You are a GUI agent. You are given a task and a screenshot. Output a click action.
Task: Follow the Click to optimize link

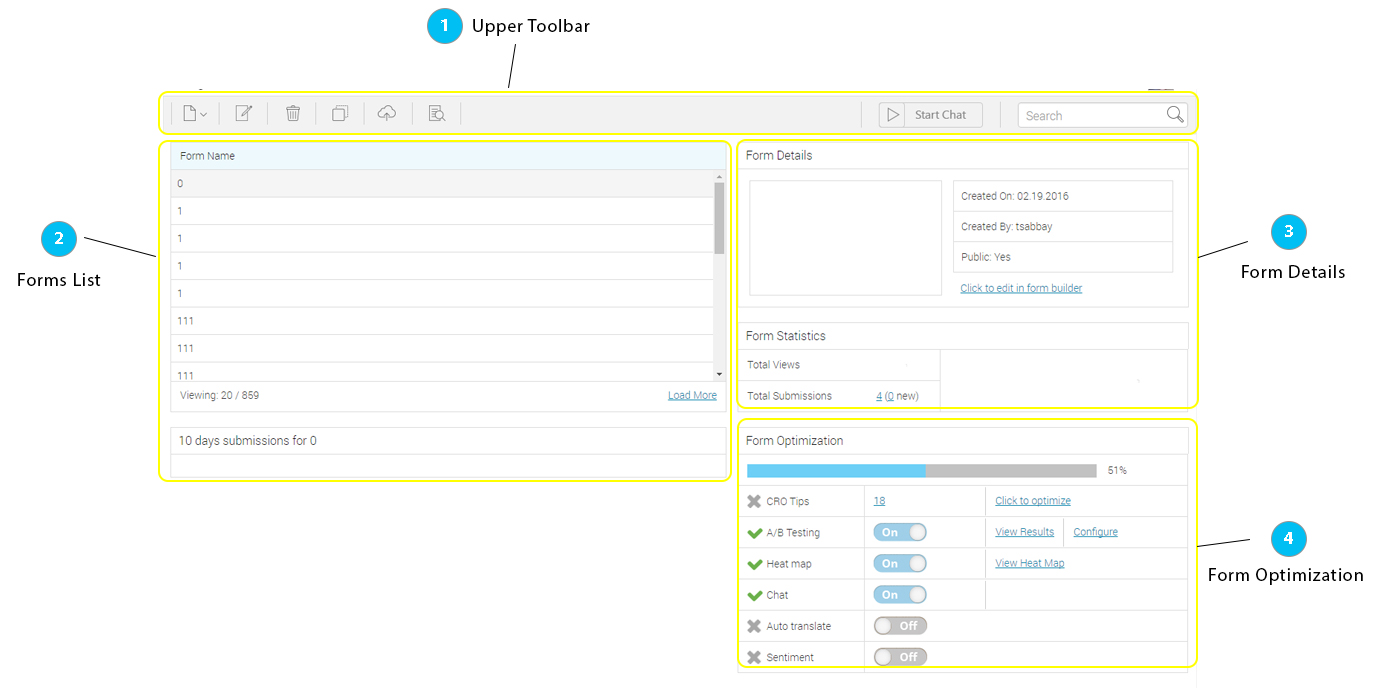pos(1033,501)
